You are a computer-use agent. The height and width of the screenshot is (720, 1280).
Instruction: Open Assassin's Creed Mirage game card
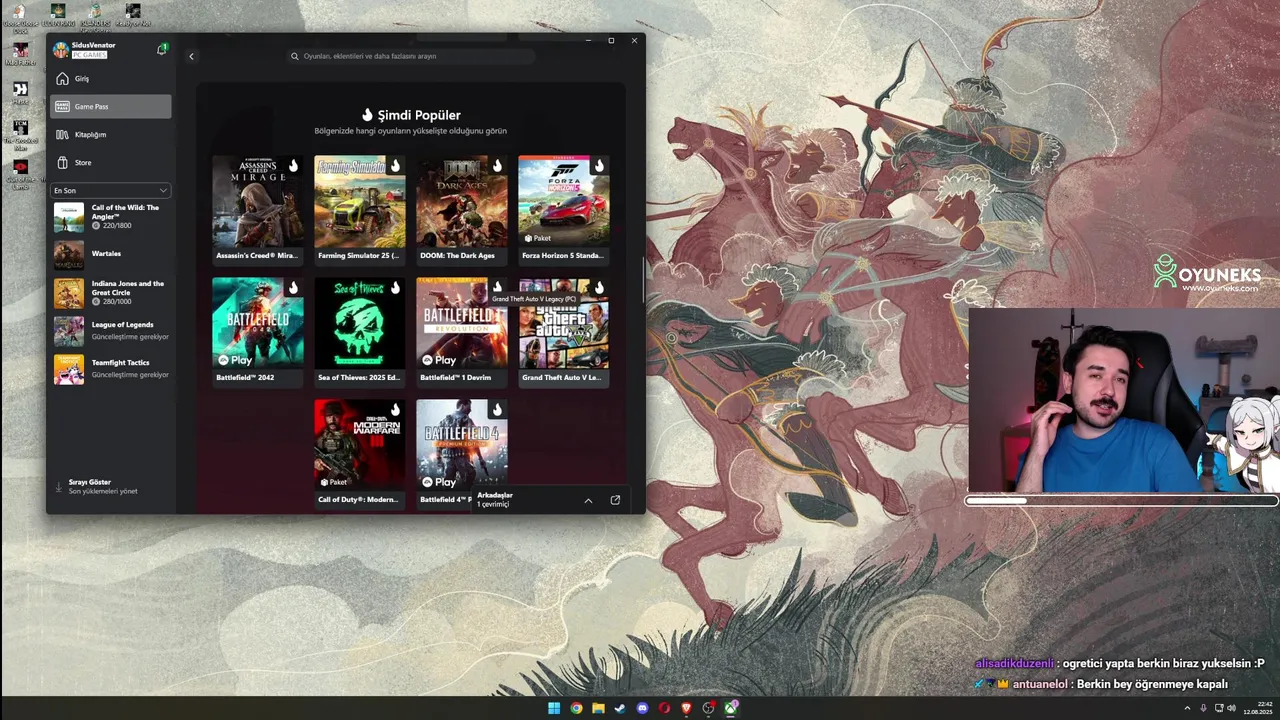coord(258,209)
